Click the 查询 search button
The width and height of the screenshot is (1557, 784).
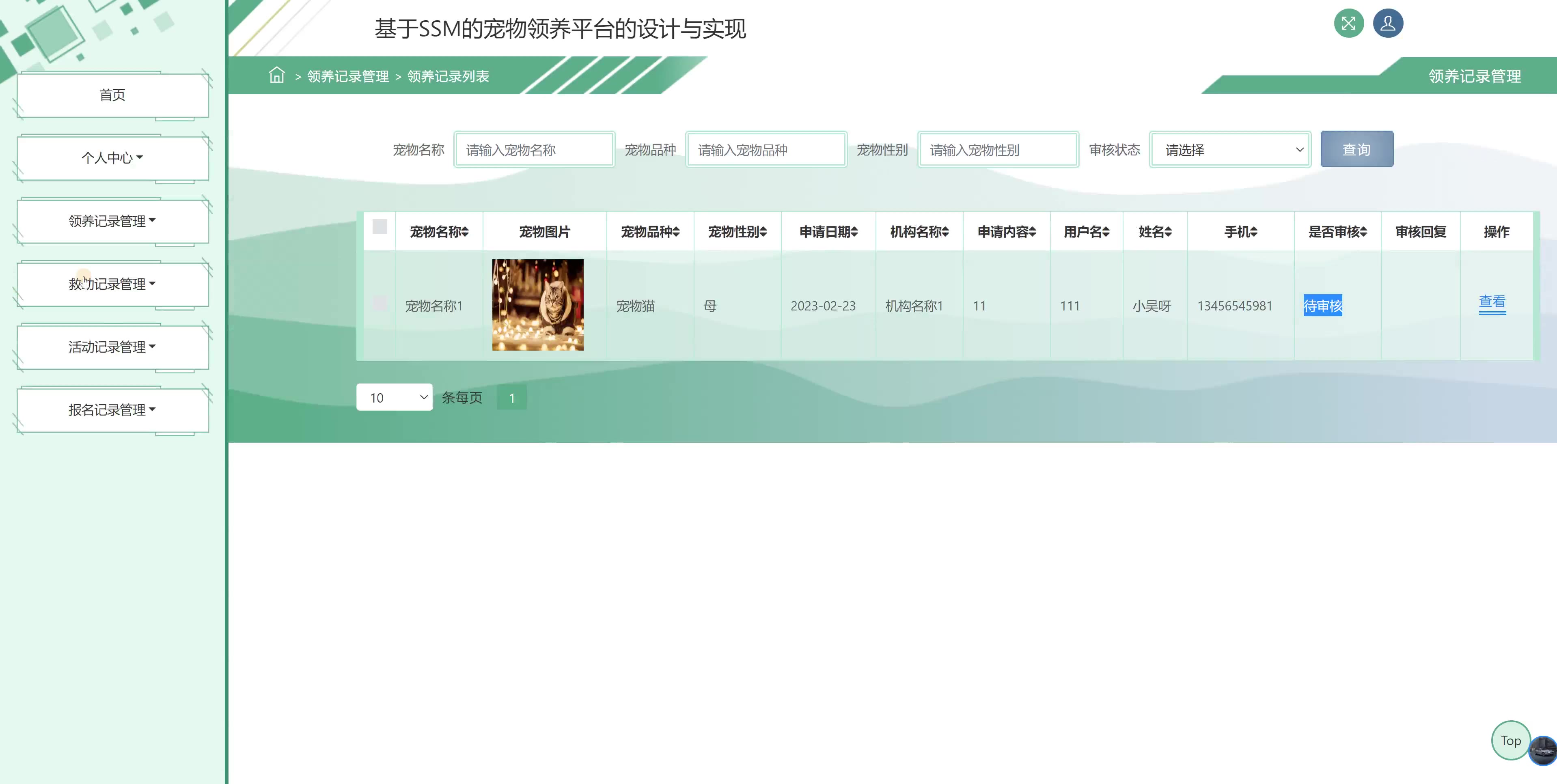click(x=1356, y=149)
